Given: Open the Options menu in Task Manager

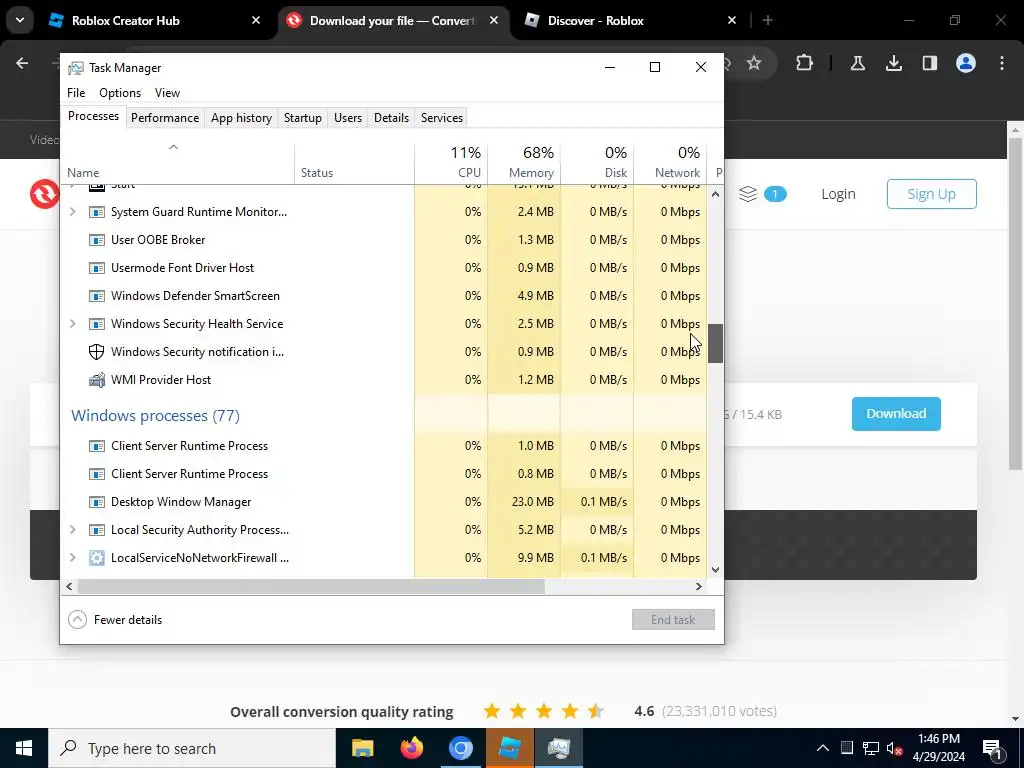Looking at the screenshot, I should pos(120,93).
